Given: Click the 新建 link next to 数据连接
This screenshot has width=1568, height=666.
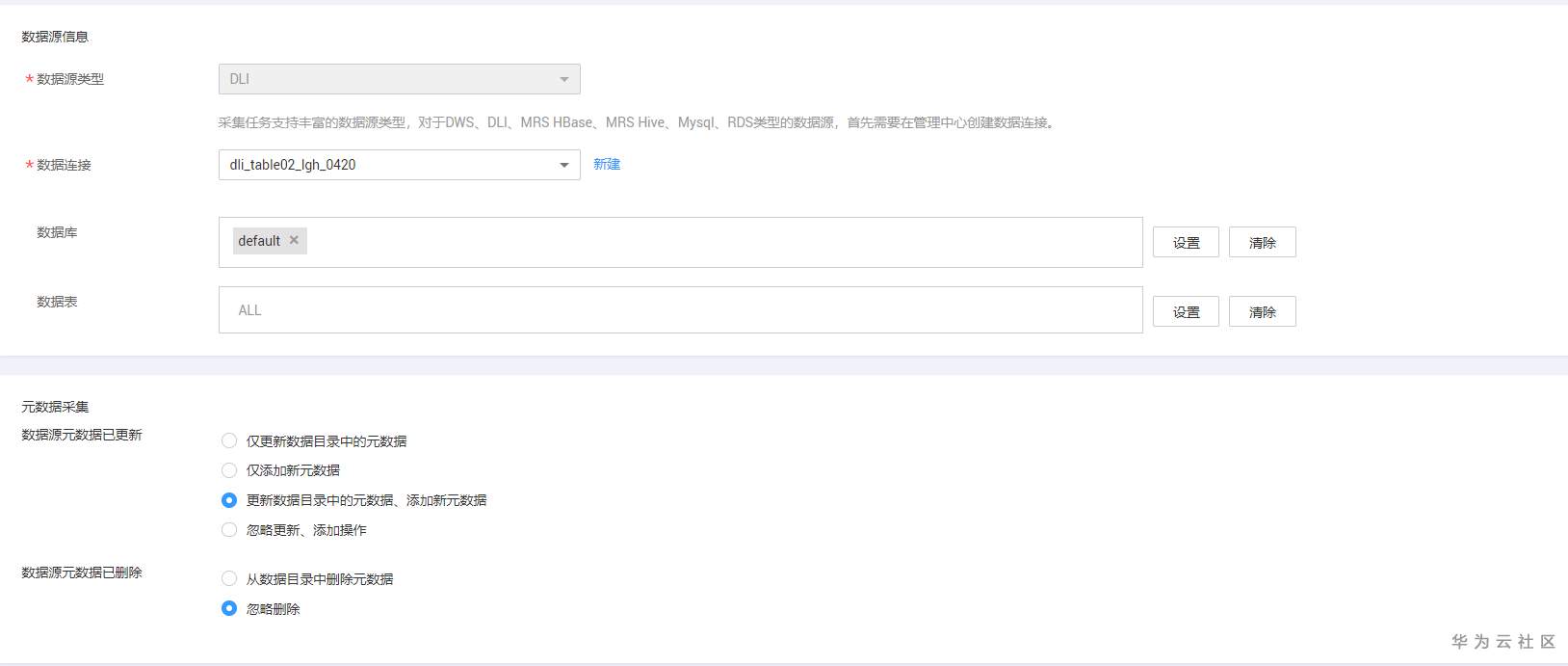Looking at the screenshot, I should [607, 164].
